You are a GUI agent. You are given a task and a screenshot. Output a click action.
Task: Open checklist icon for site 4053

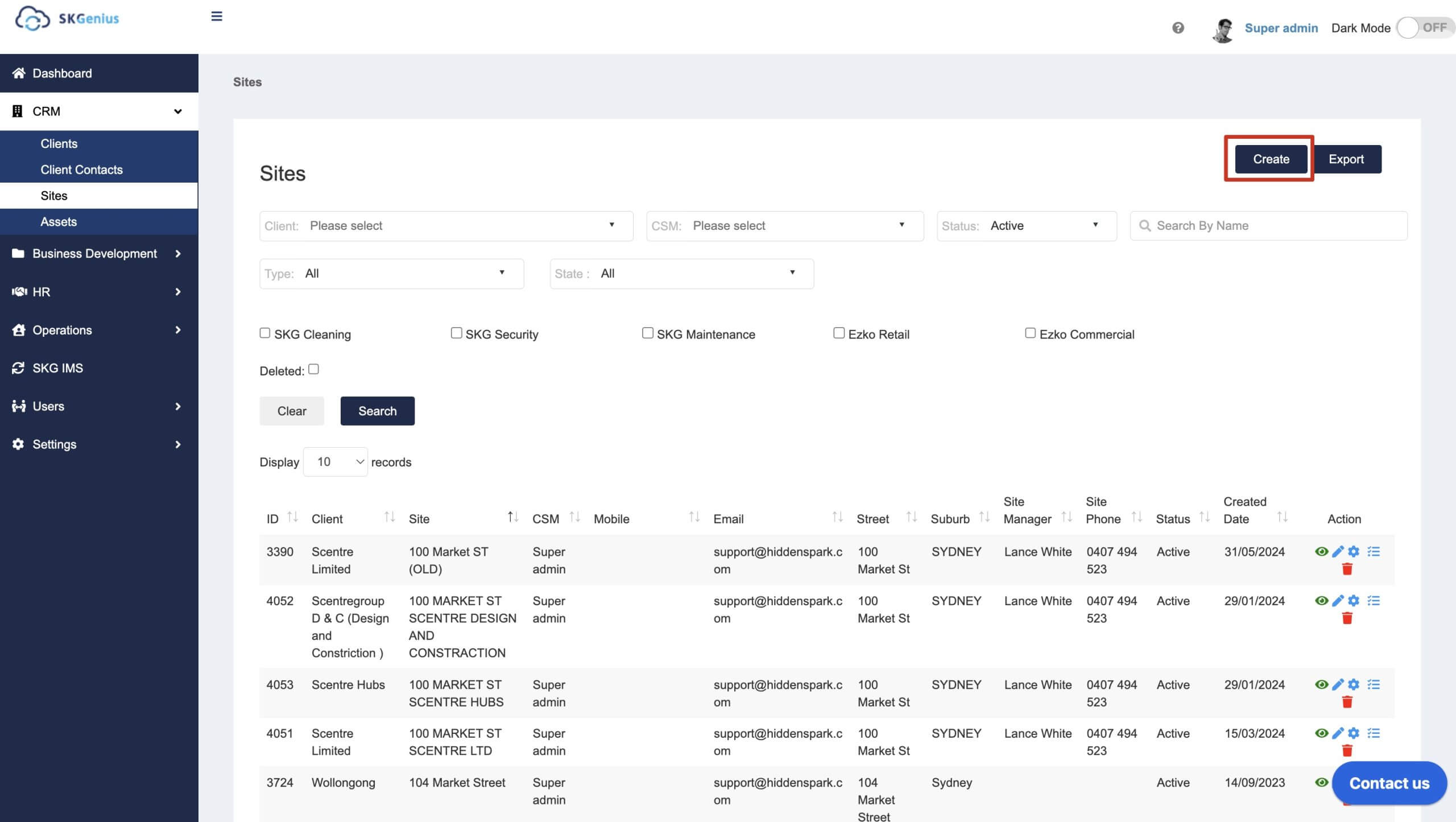click(x=1374, y=684)
